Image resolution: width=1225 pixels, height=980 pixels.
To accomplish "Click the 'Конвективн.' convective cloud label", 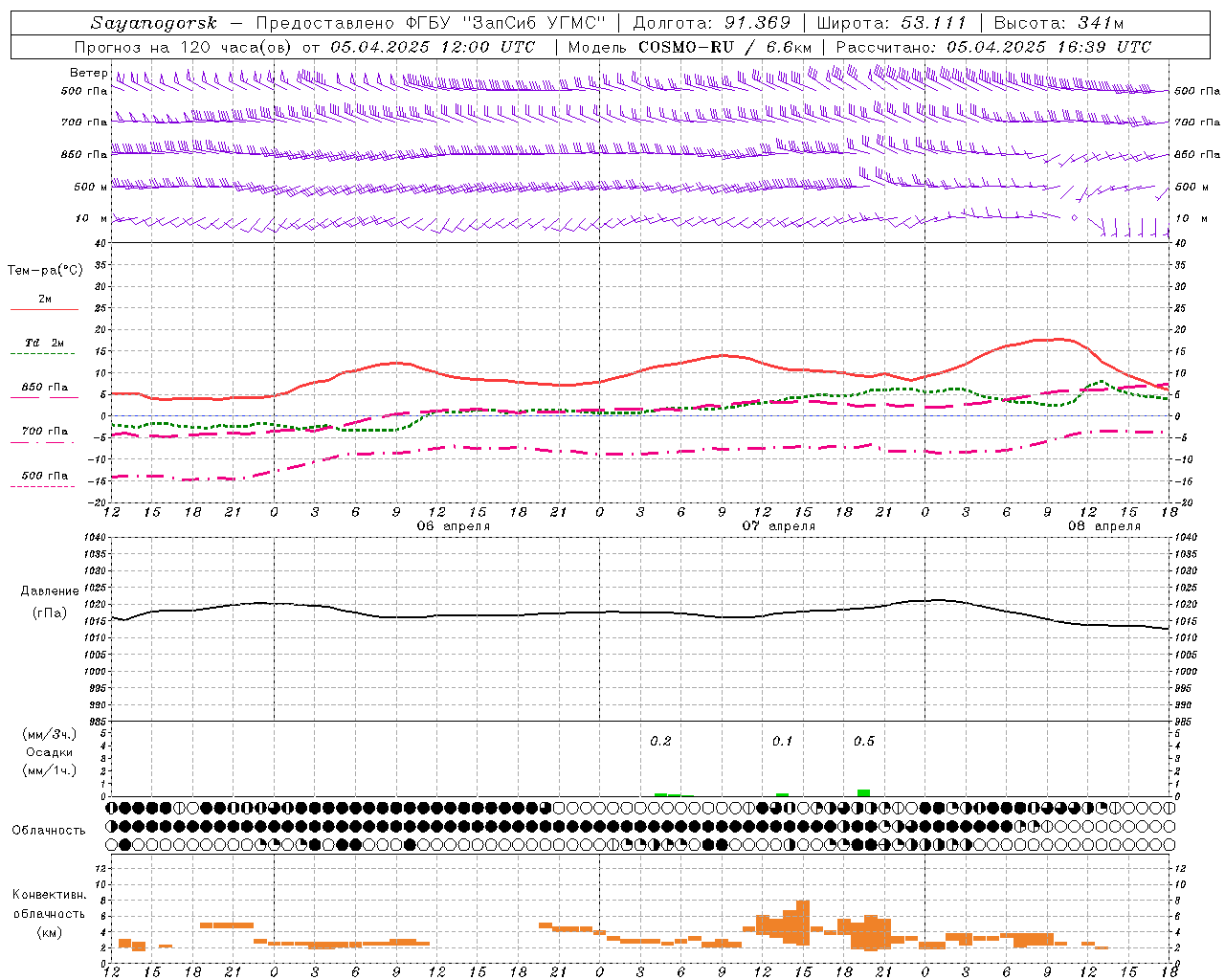I will (49, 895).
